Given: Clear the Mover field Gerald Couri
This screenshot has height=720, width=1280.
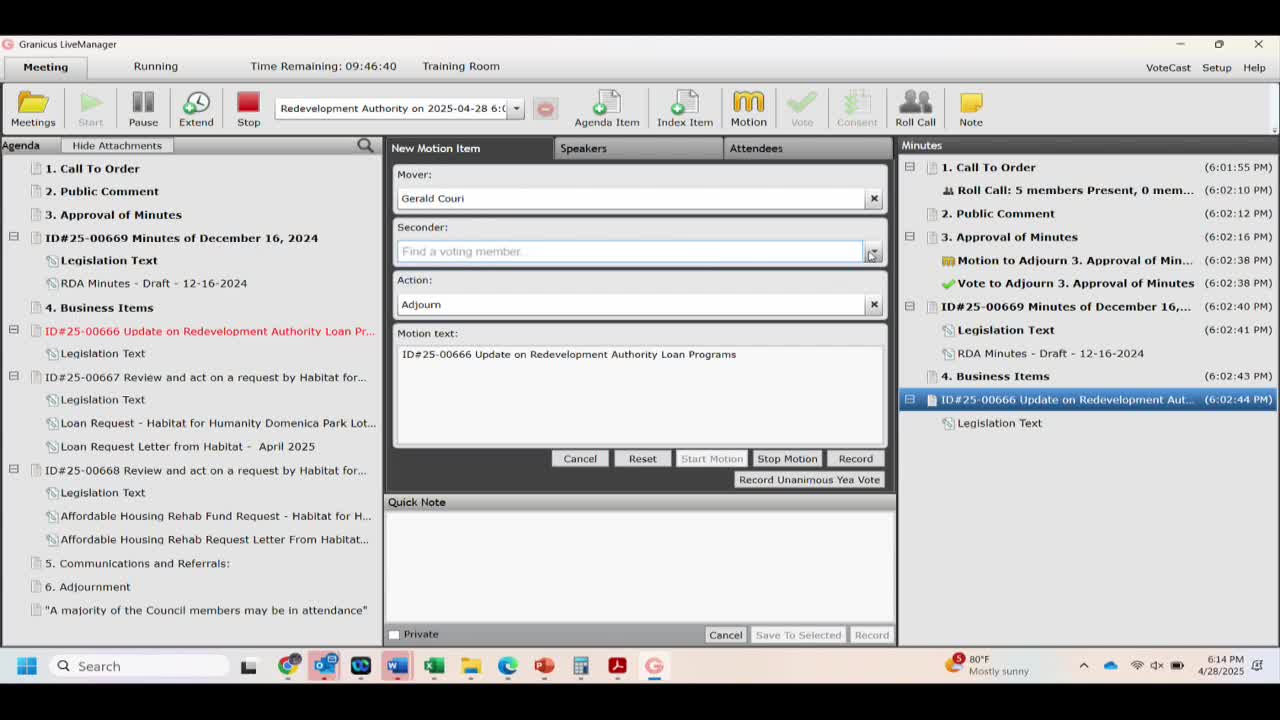Looking at the screenshot, I should [x=874, y=198].
